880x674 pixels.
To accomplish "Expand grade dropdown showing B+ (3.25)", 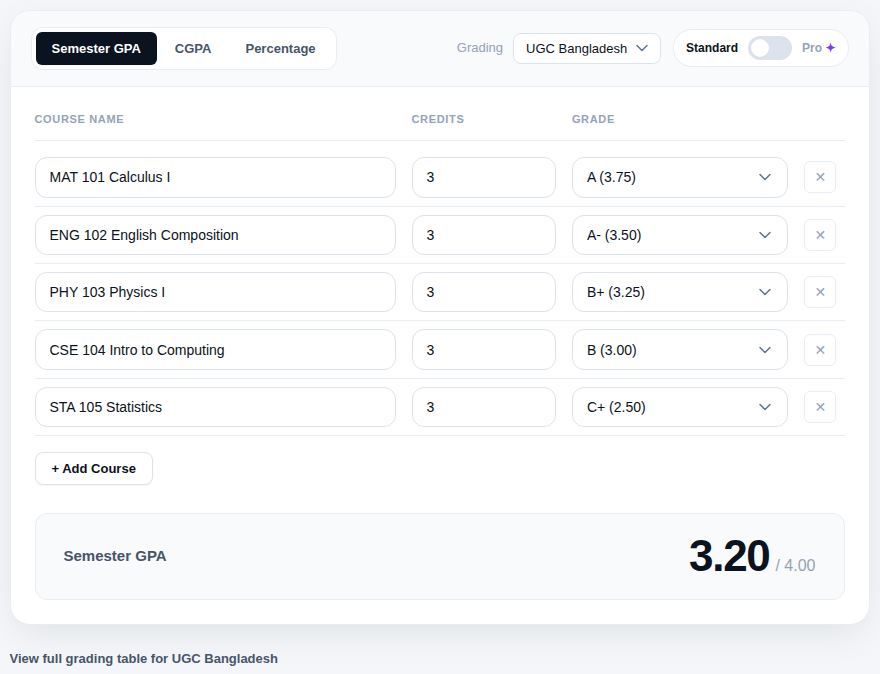I will coord(680,292).
